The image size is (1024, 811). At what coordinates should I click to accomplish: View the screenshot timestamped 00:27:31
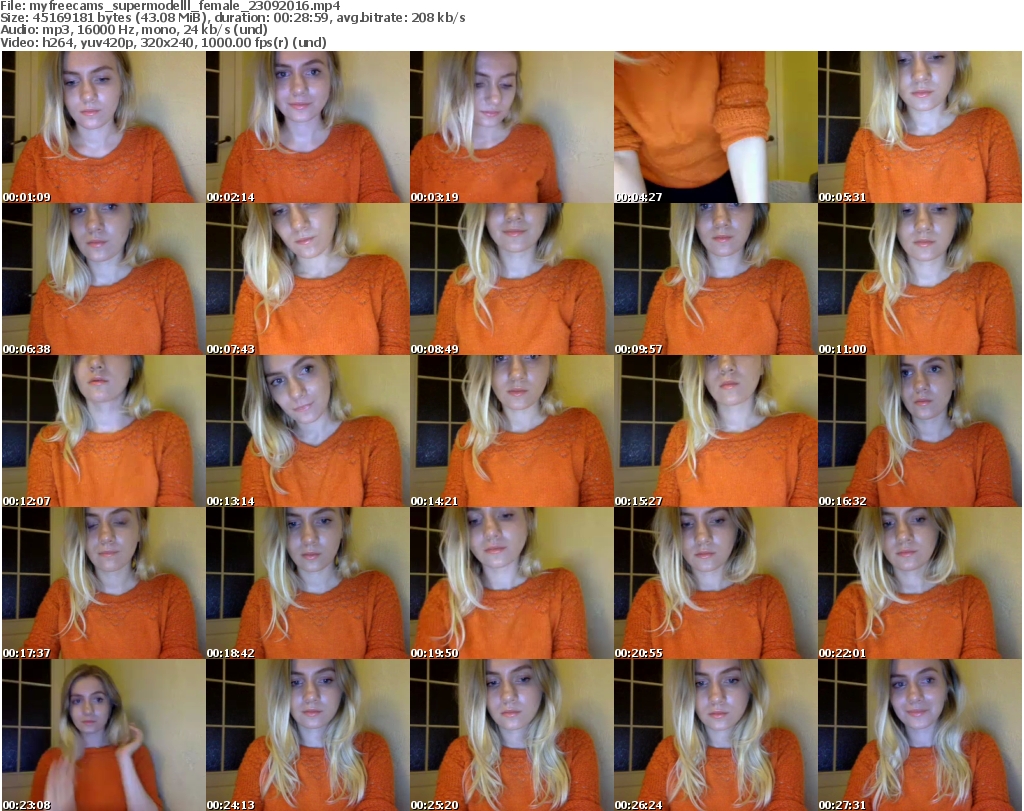[x=920, y=735]
